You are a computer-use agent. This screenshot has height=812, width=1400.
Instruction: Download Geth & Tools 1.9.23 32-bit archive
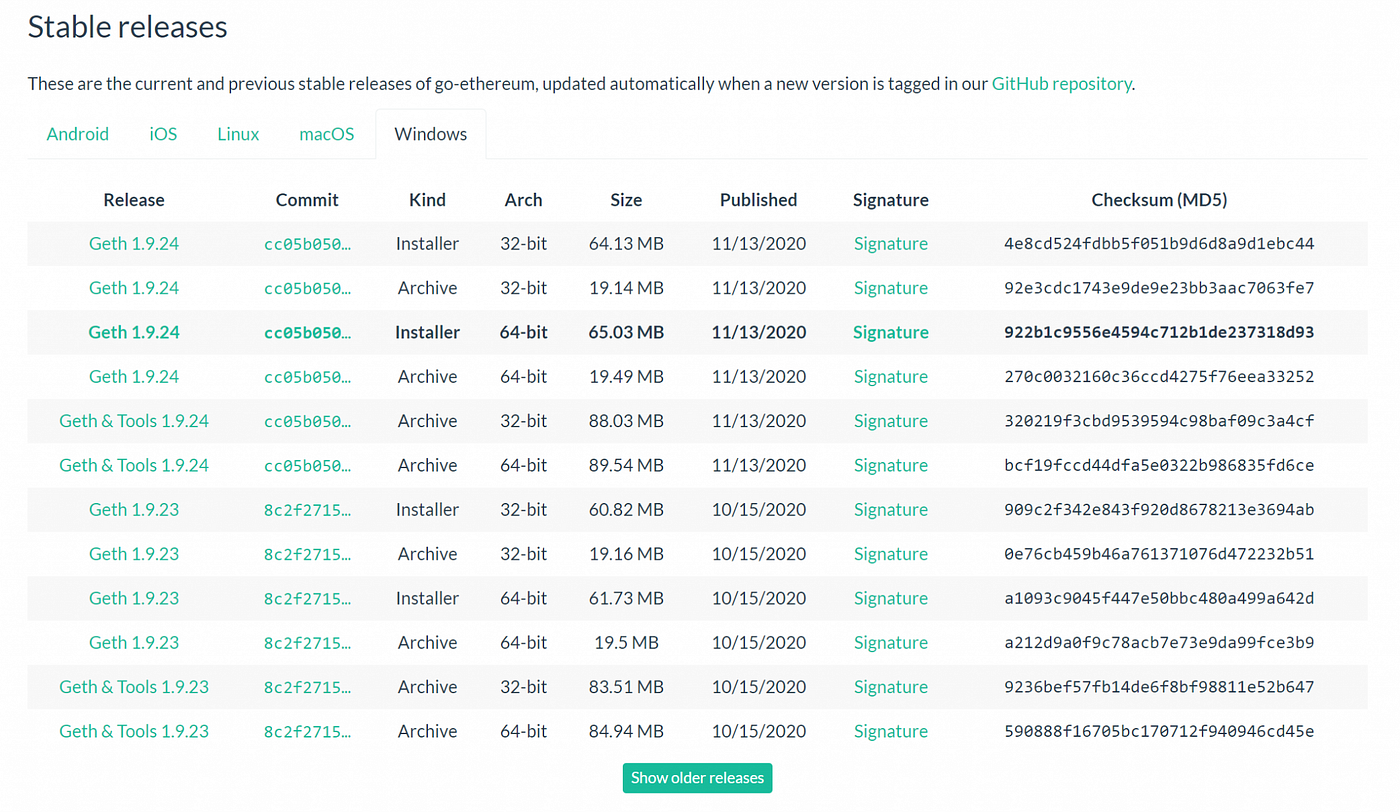point(134,687)
